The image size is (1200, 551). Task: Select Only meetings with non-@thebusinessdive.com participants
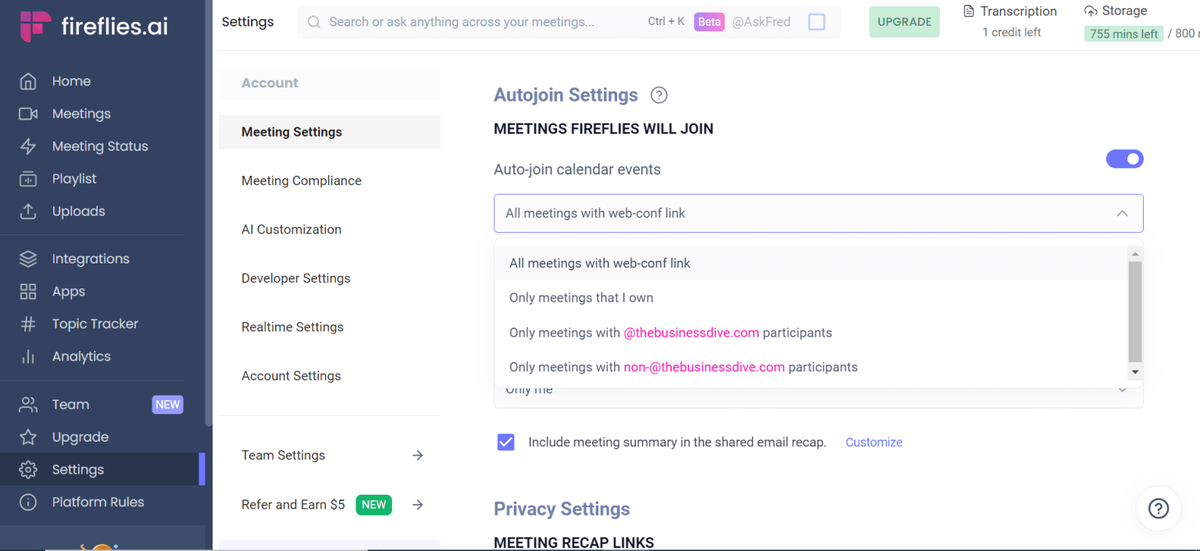click(811, 367)
